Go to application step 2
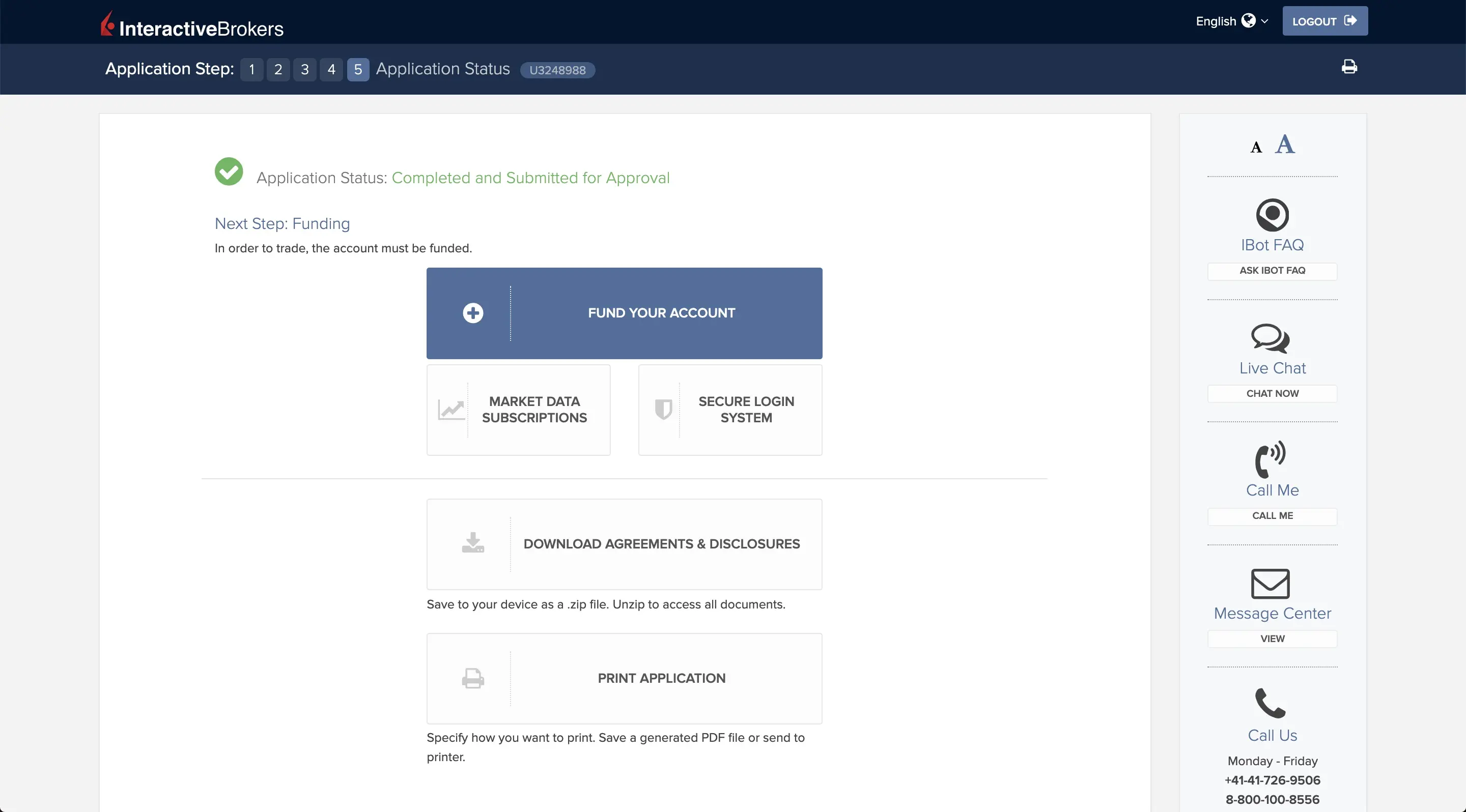 tap(278, 69)
